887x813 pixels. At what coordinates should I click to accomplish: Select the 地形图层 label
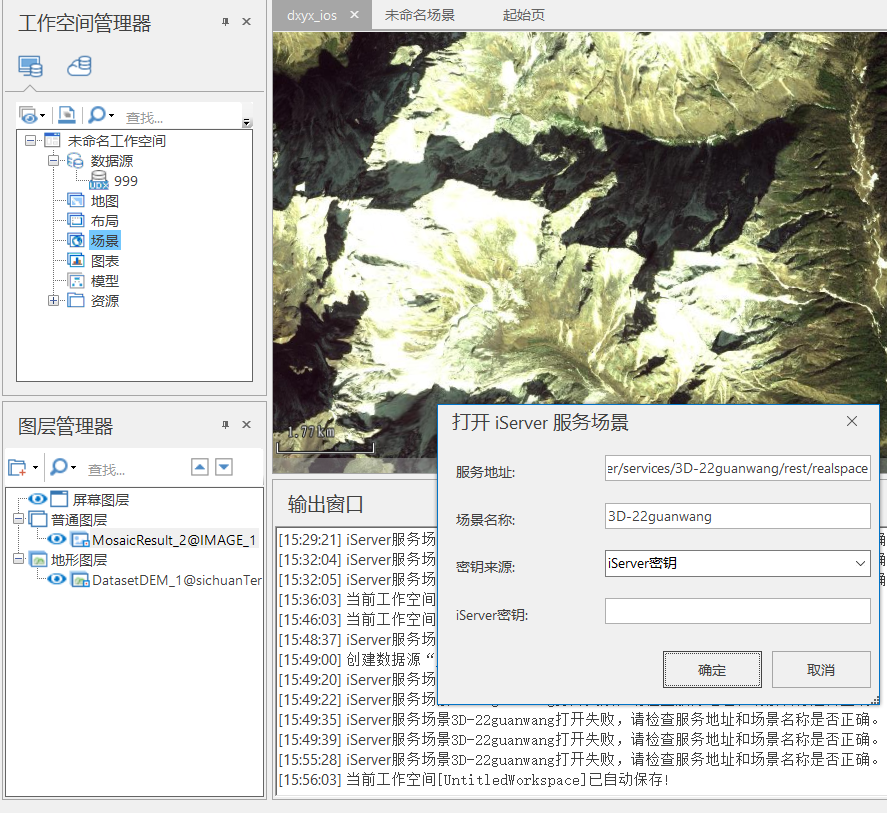79,560
